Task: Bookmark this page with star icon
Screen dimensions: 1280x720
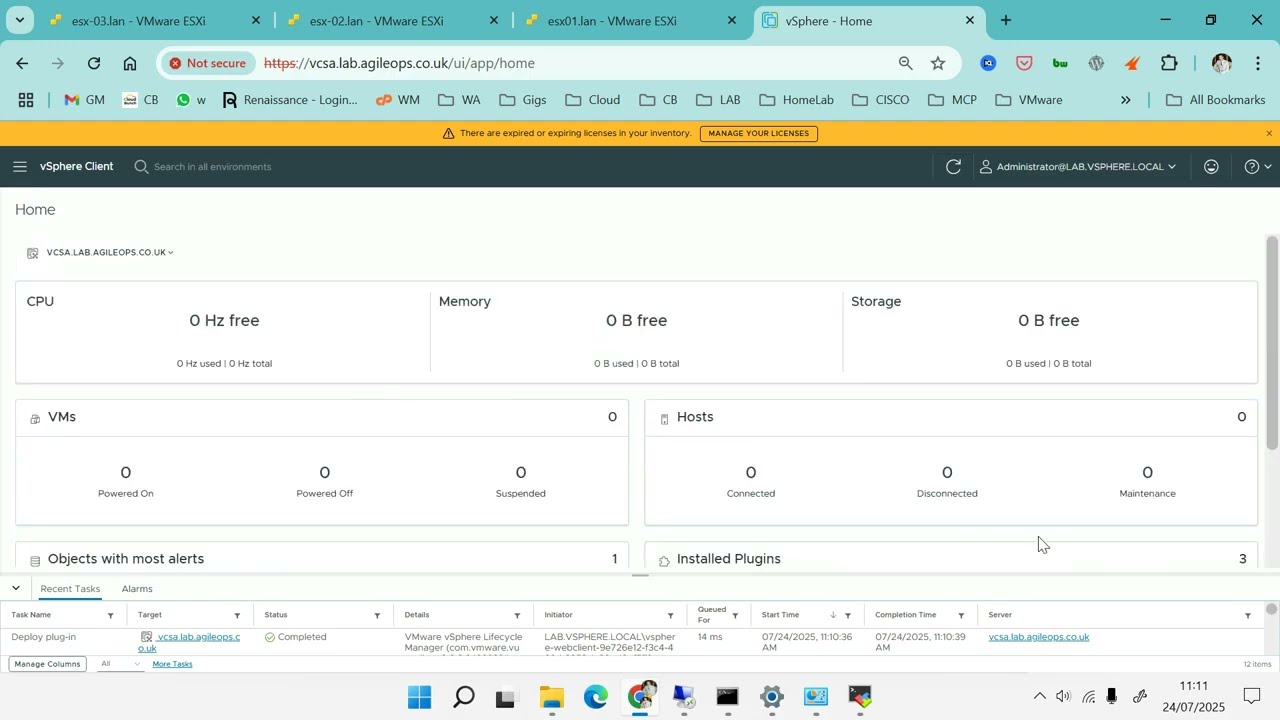Action: [x=938, y=63]
